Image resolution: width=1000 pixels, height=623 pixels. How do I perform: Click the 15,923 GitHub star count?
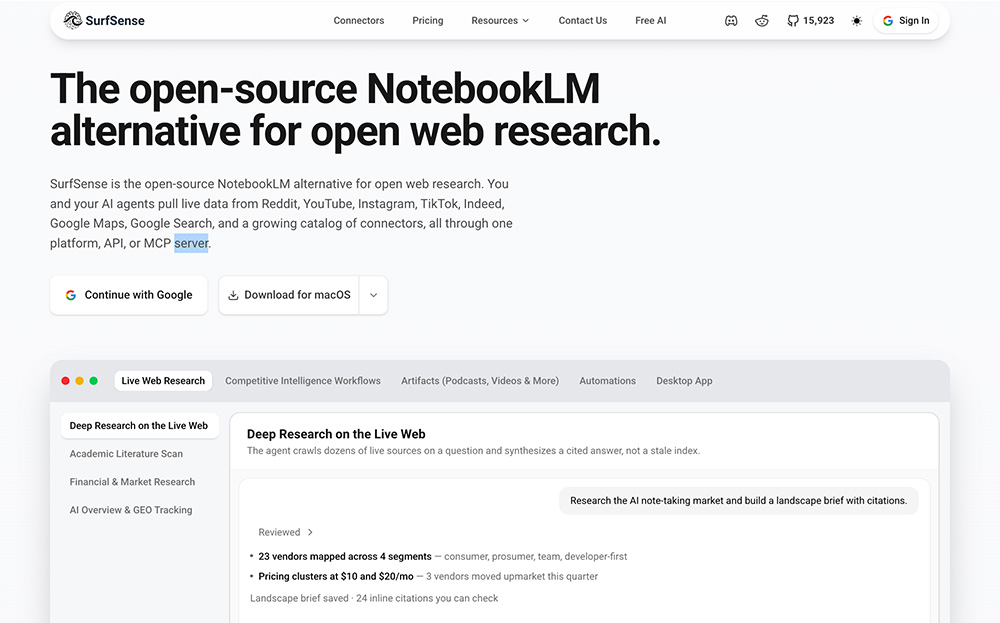818,20
